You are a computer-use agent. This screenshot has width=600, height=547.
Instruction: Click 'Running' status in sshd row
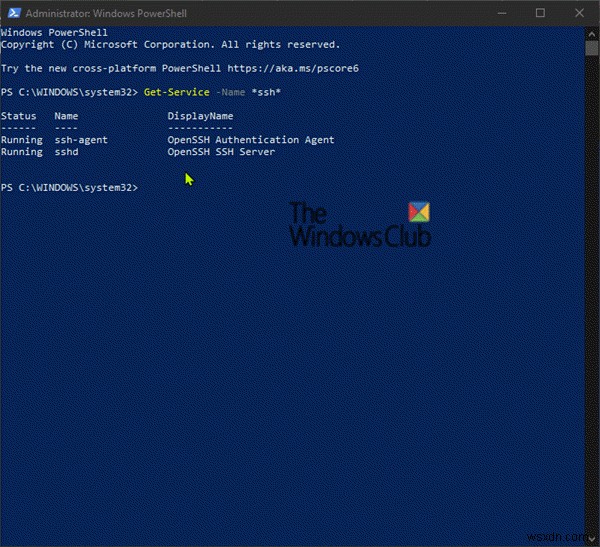(22, 152)
